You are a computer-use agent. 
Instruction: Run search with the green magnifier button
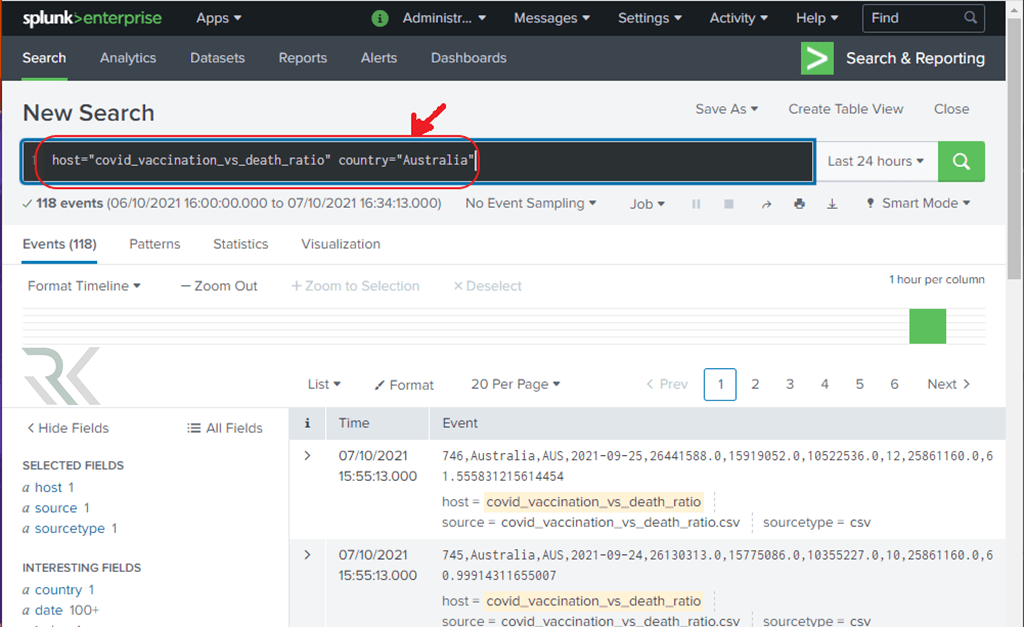pos(961,161)
